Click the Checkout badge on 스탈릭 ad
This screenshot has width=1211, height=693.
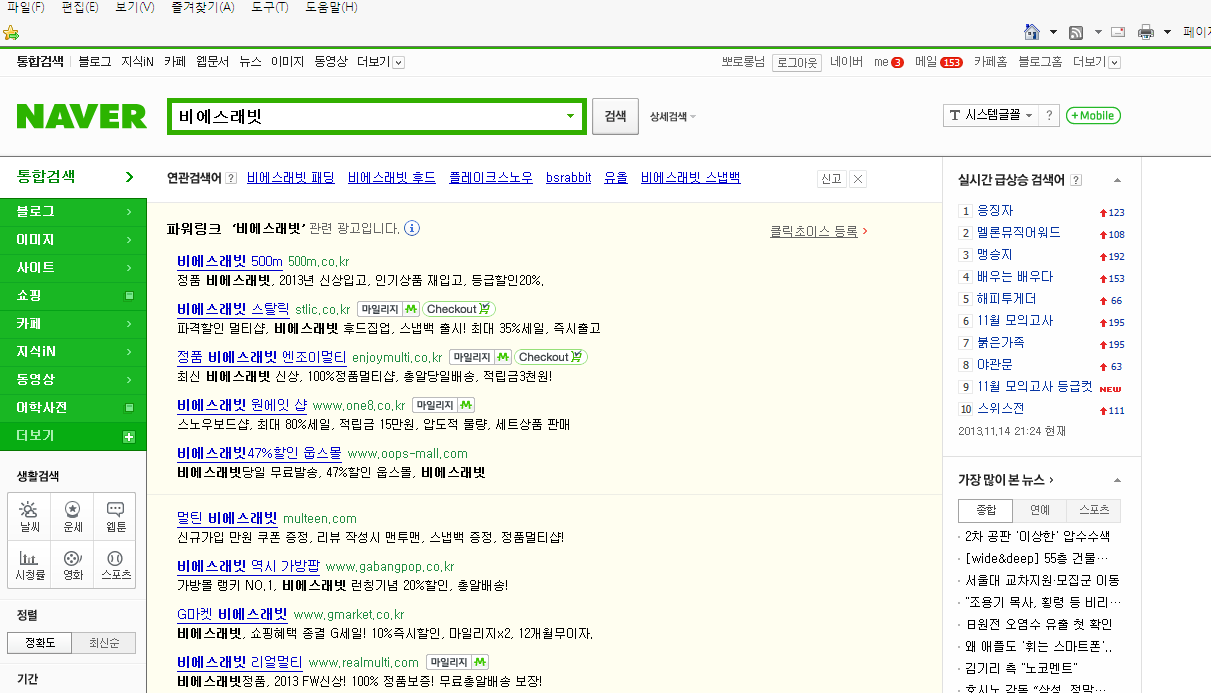click(x=459, y=309)
